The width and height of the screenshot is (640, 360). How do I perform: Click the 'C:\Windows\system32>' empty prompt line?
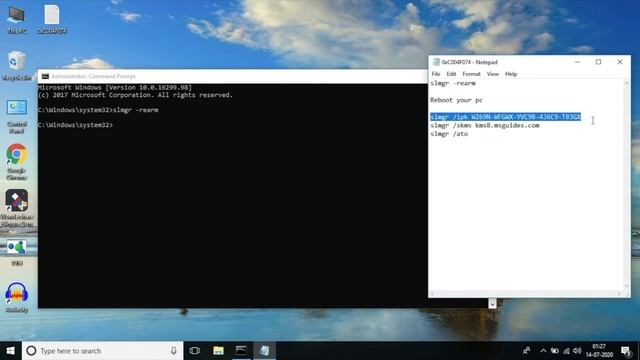(75, 125)
